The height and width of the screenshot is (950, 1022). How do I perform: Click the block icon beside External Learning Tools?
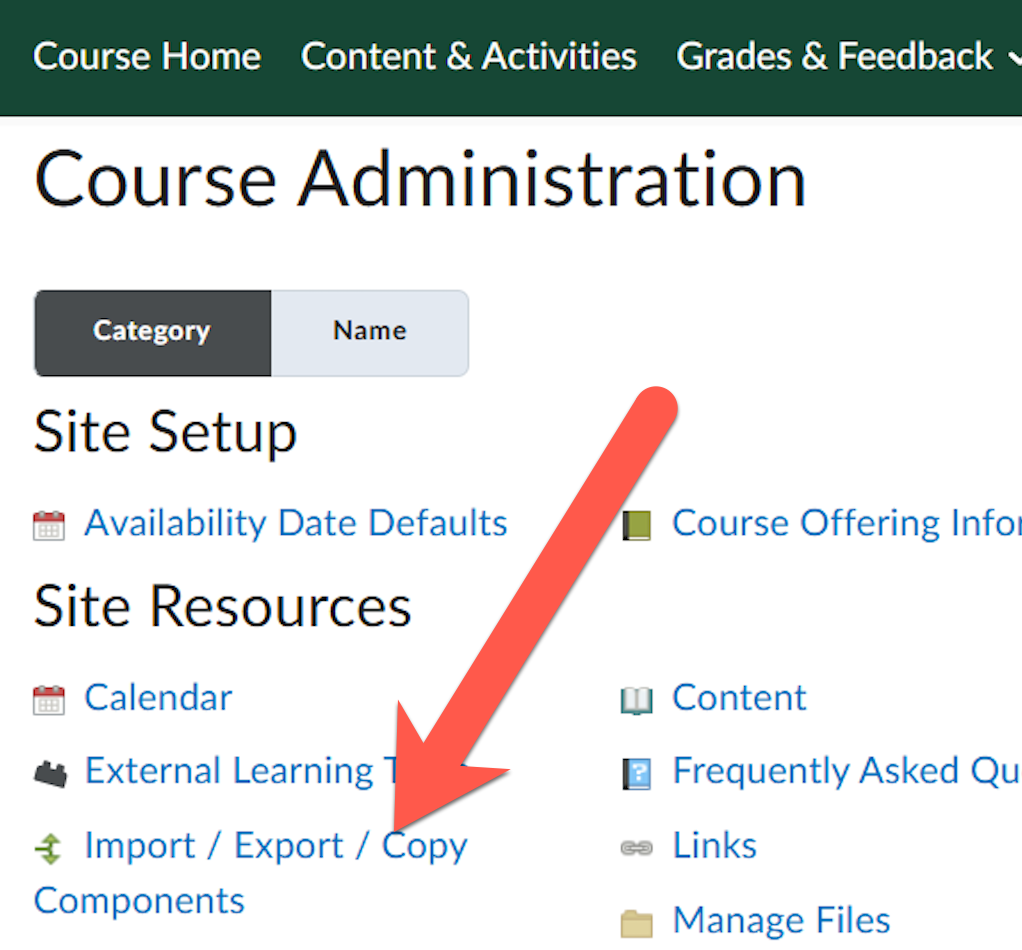[48, 773]
